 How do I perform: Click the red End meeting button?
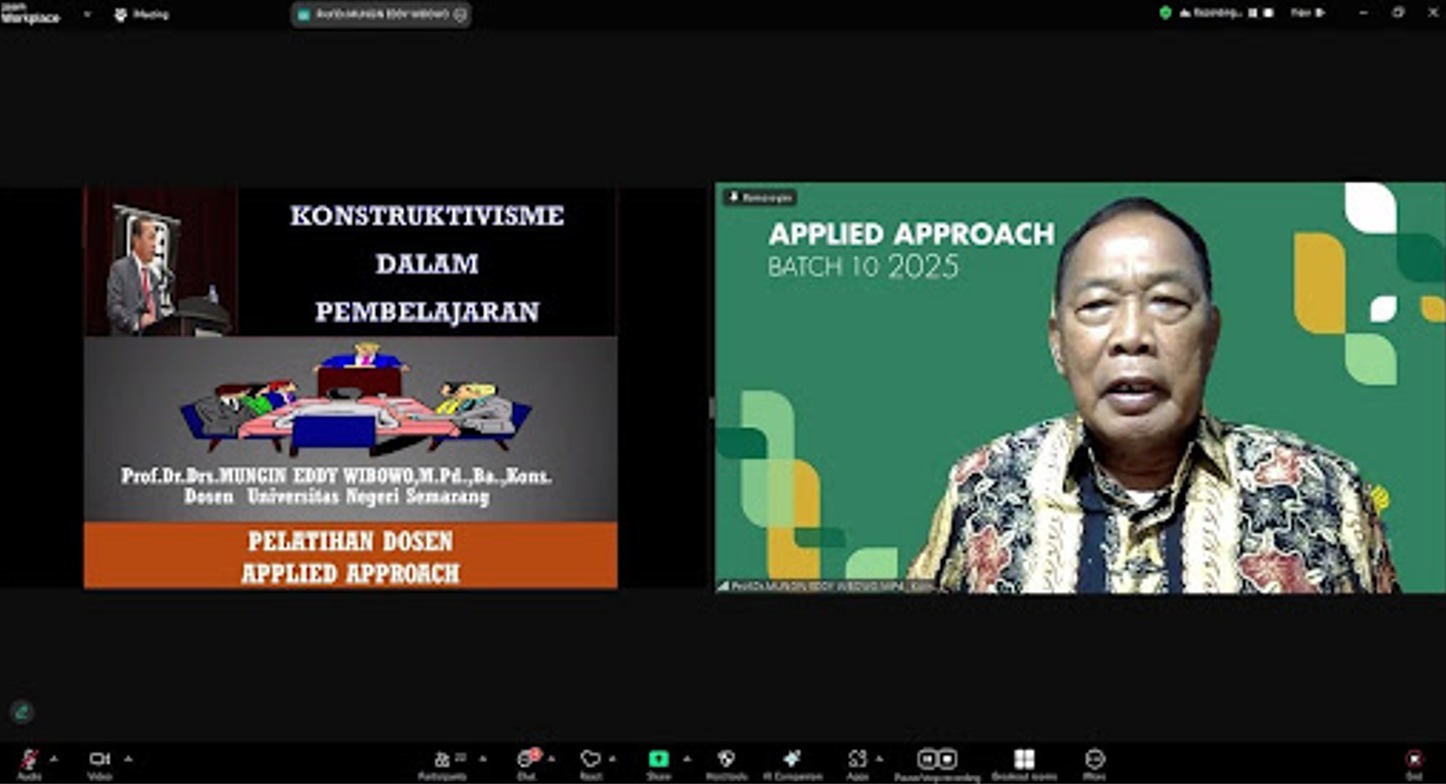[x=1413, y=762]
